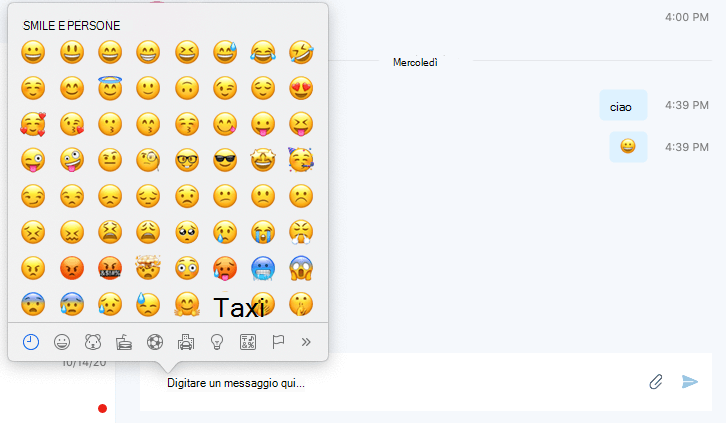
Task: Open the objects lightbulb emoji tab
Action: click(217, 342)
